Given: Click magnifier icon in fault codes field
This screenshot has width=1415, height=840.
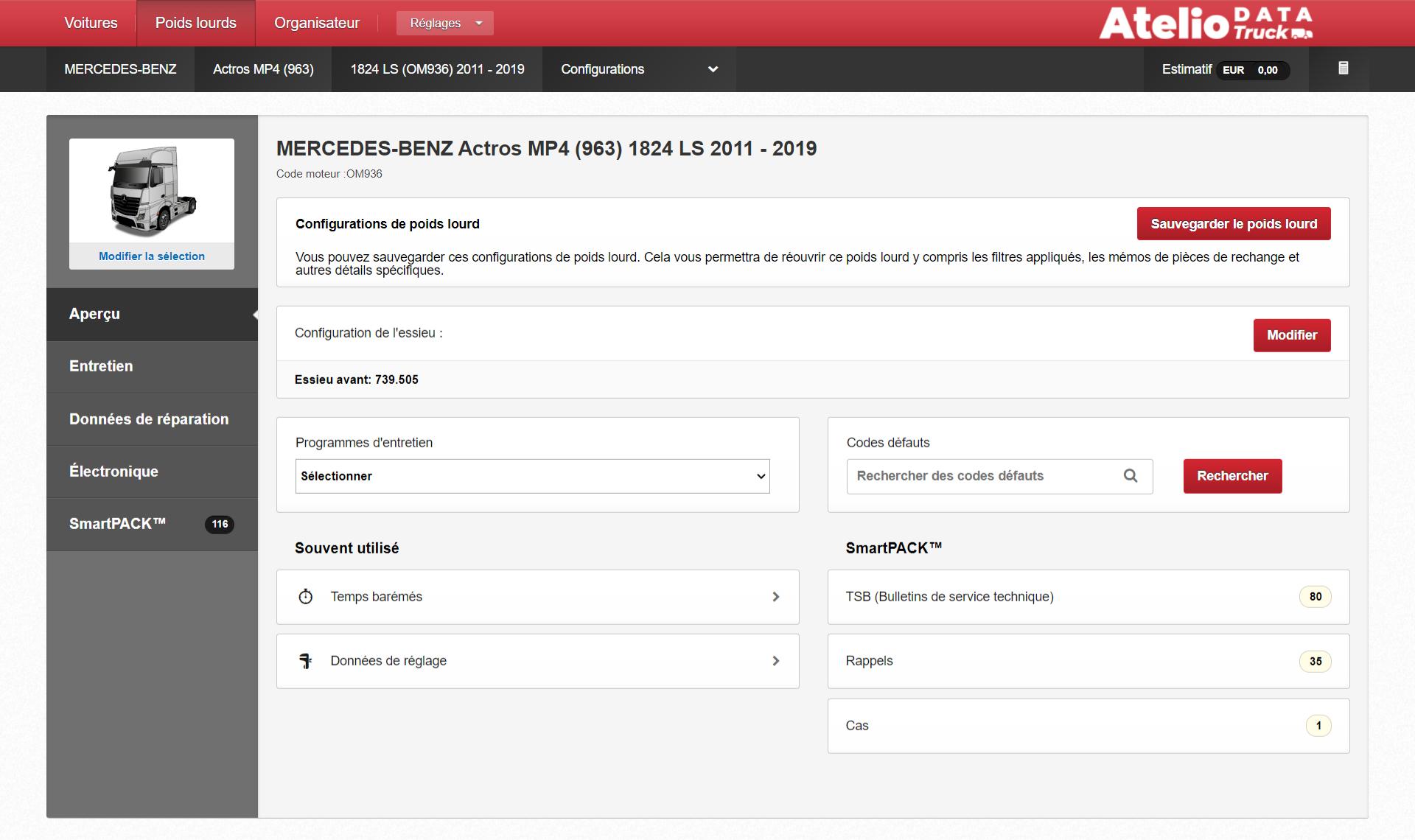Looking at the screenshot, I should [1131, 476].
